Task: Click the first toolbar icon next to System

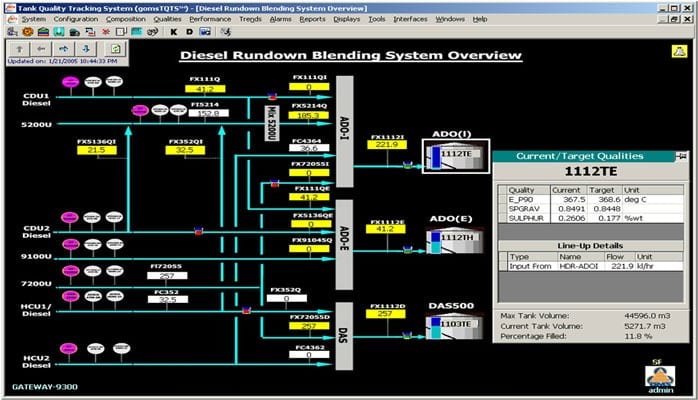Action: pos(12,32)
